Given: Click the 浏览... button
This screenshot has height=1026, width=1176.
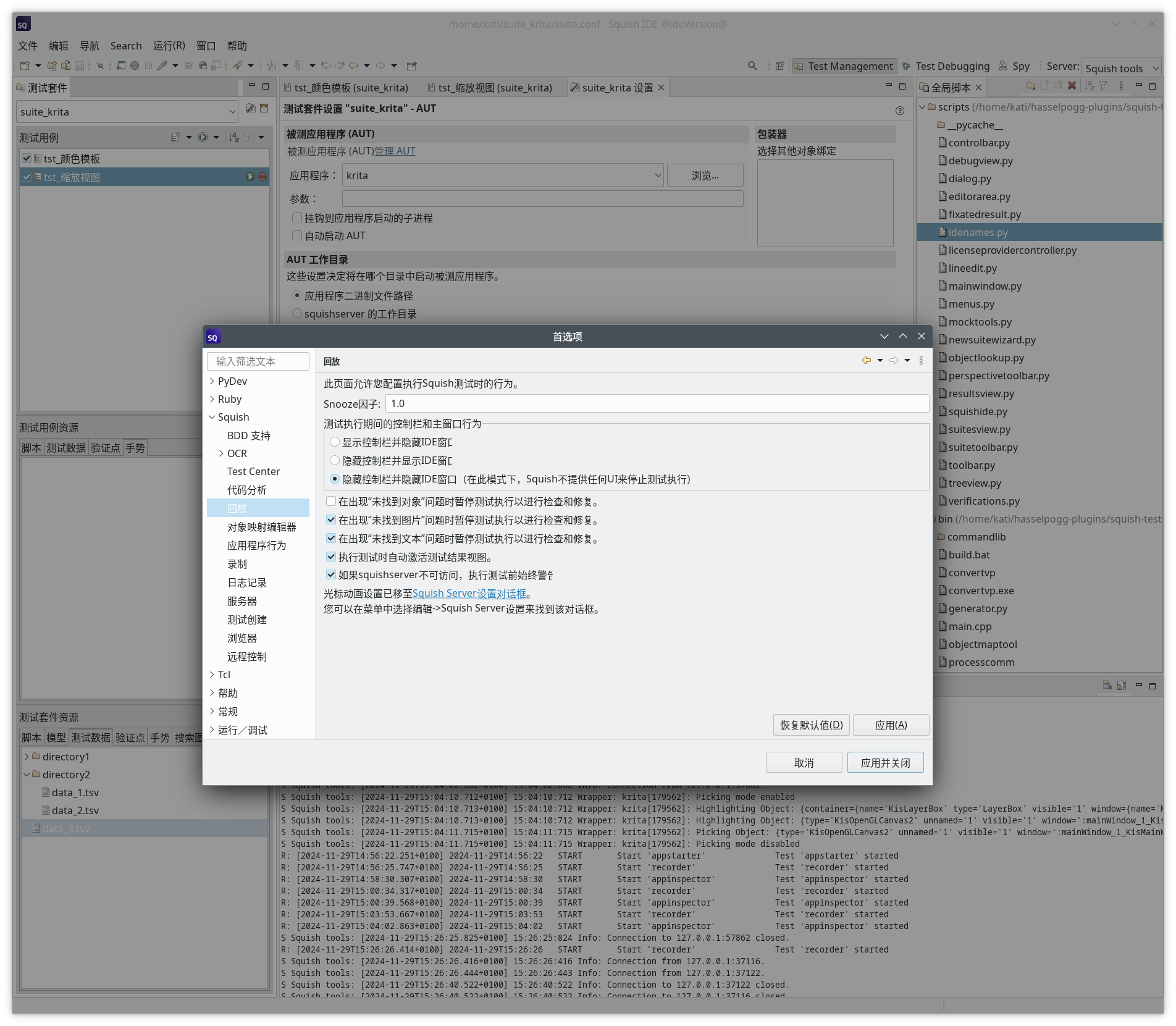Looking at the screenshot, I should click(704, 175).
